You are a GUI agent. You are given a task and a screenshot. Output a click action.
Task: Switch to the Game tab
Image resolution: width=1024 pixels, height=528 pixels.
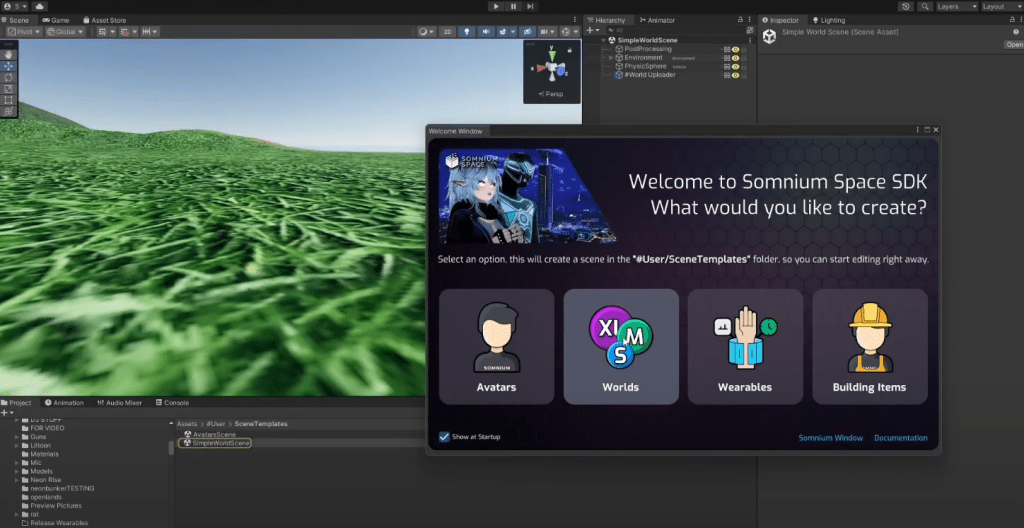coord(56,20)
